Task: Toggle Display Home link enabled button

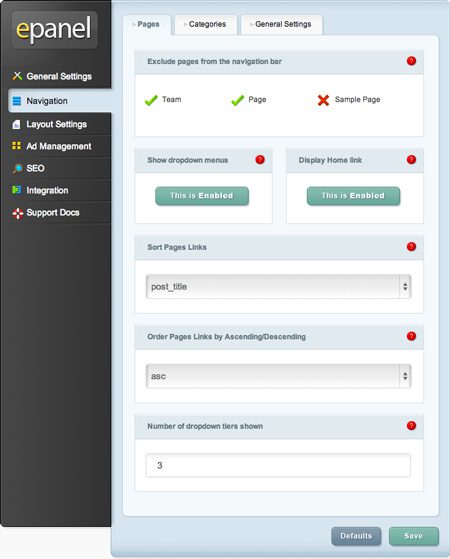Action: [353, 196]
